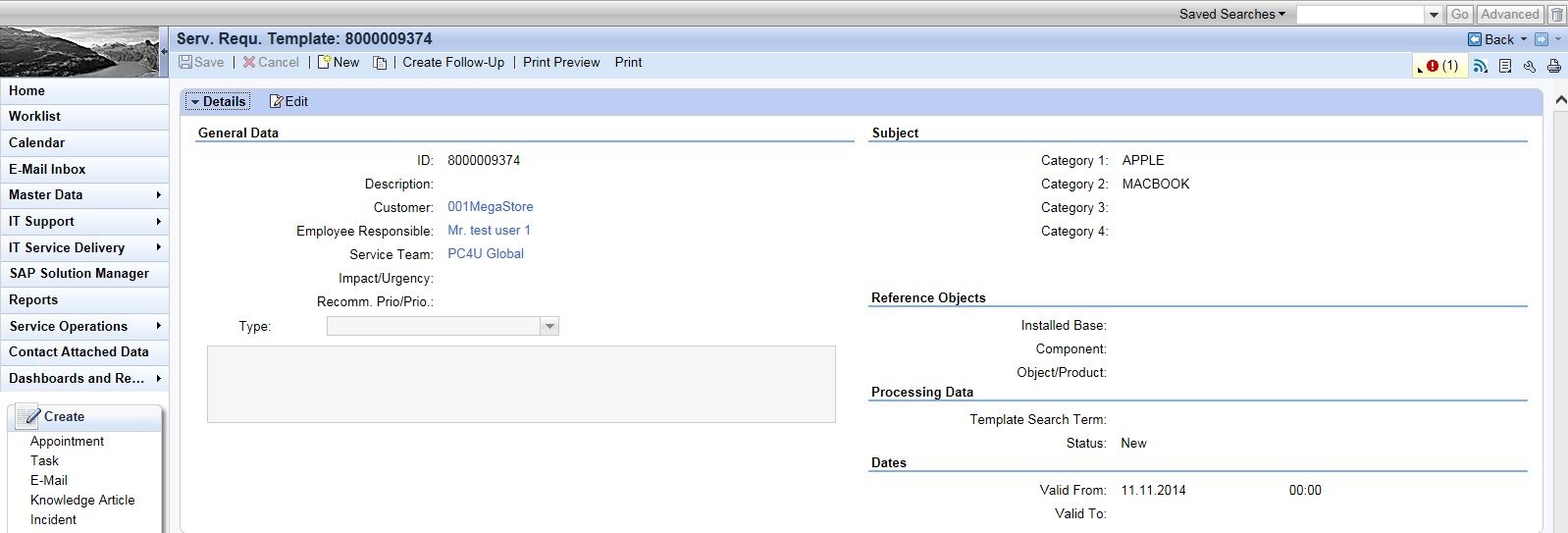Viewport: 1568px width, 533px height.
Task: Open SAP Solution Manager
Action: (x=84, y=273)
